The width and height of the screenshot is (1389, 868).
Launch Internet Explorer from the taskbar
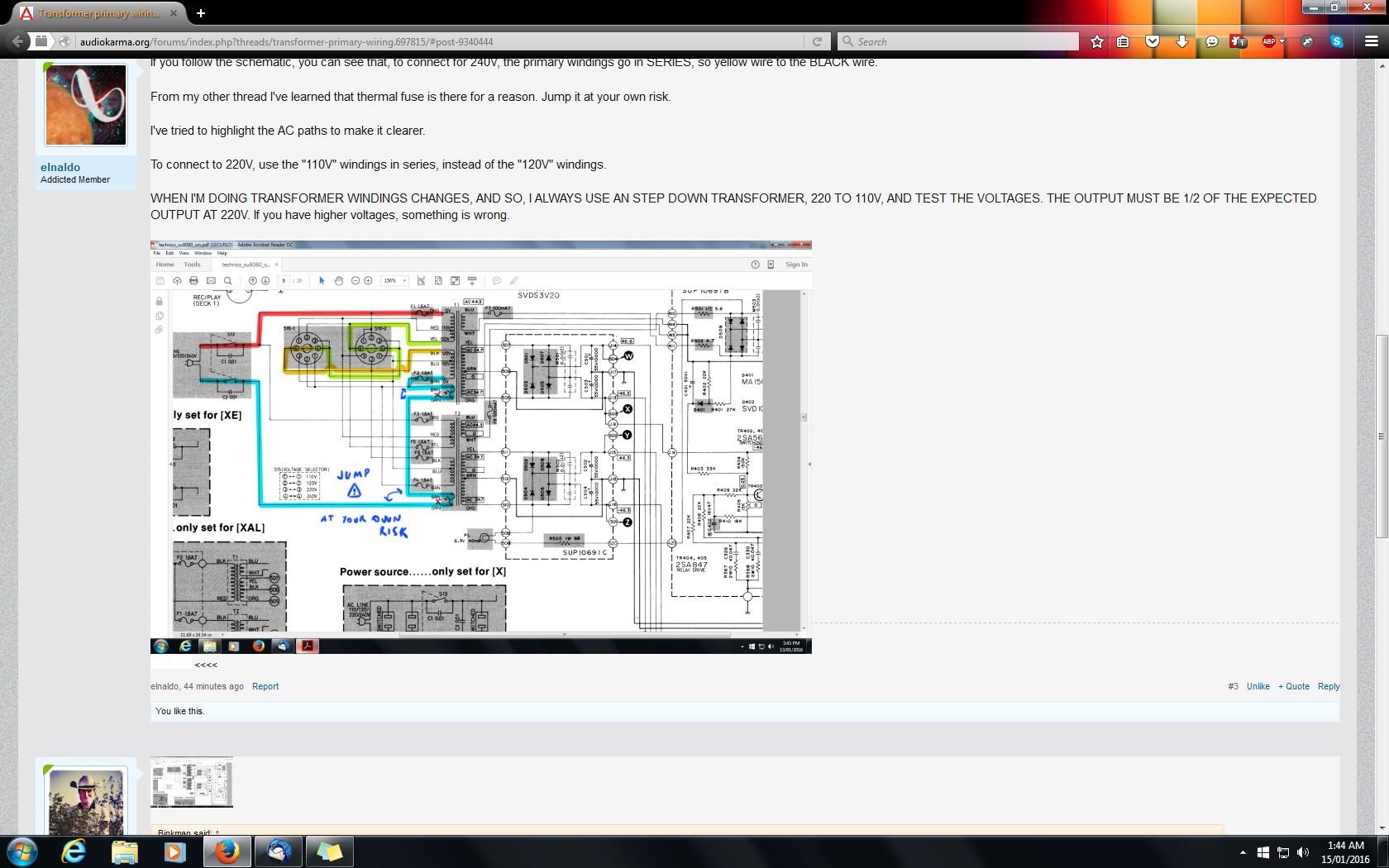(x=74, y=851)
